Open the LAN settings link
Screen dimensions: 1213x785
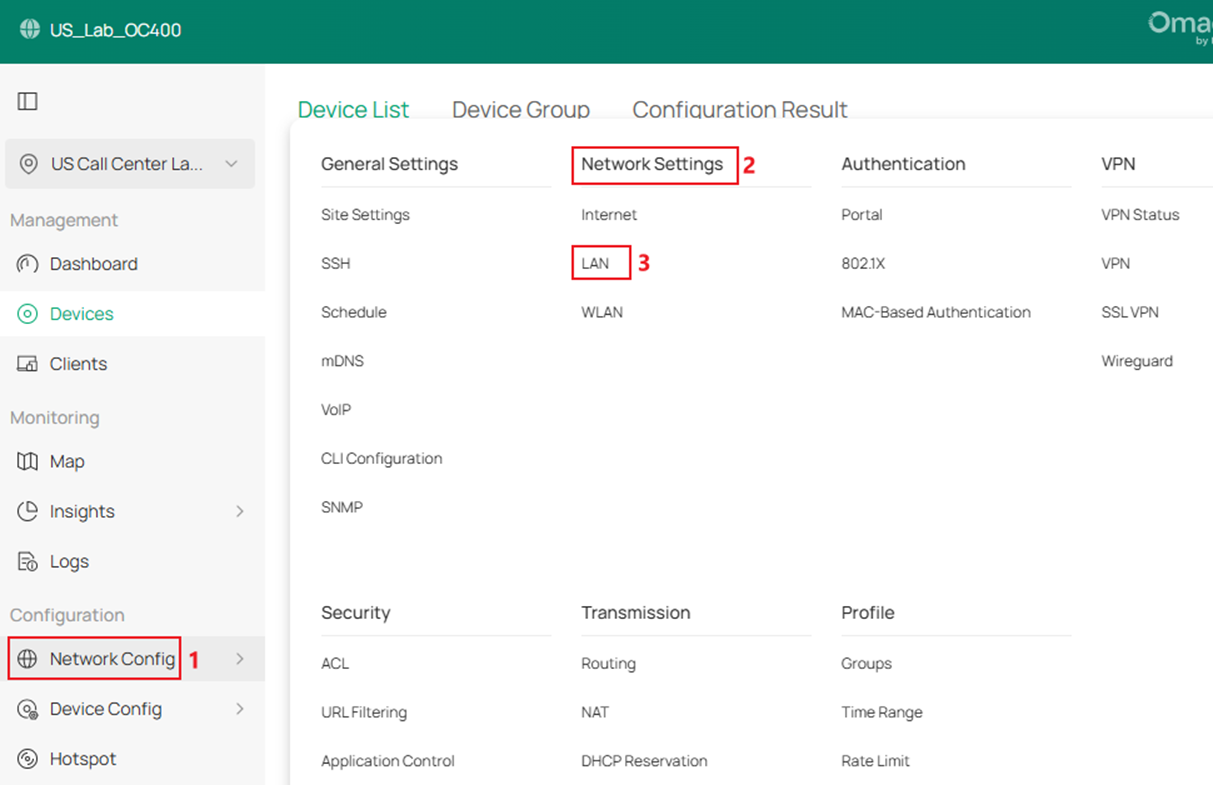click(598, 262)
